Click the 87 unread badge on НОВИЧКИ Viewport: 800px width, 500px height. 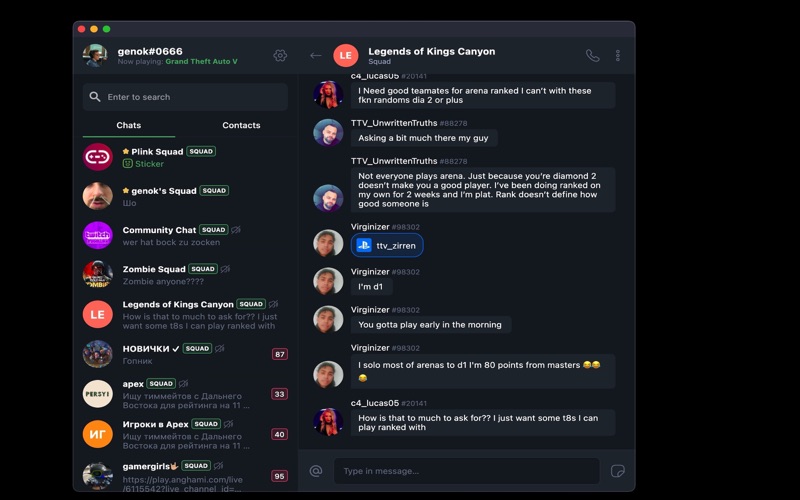click(x=280, y=354)
